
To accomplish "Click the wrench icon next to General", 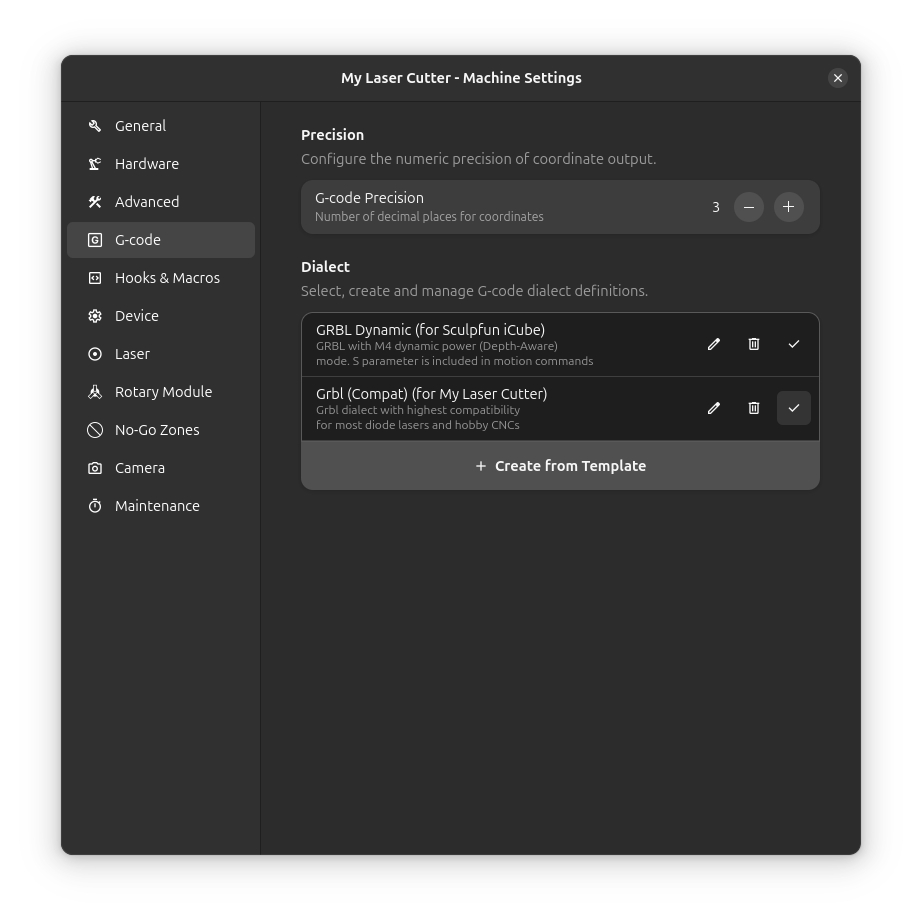I will [x=95, y=125].
